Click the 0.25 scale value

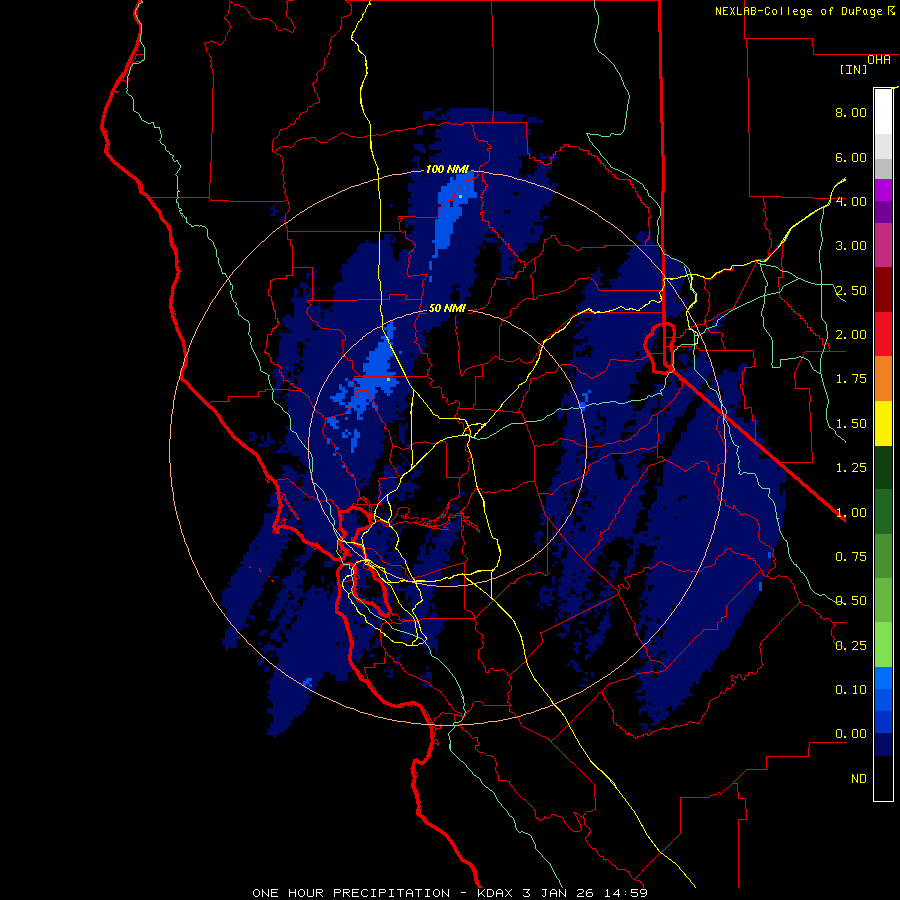851,646
